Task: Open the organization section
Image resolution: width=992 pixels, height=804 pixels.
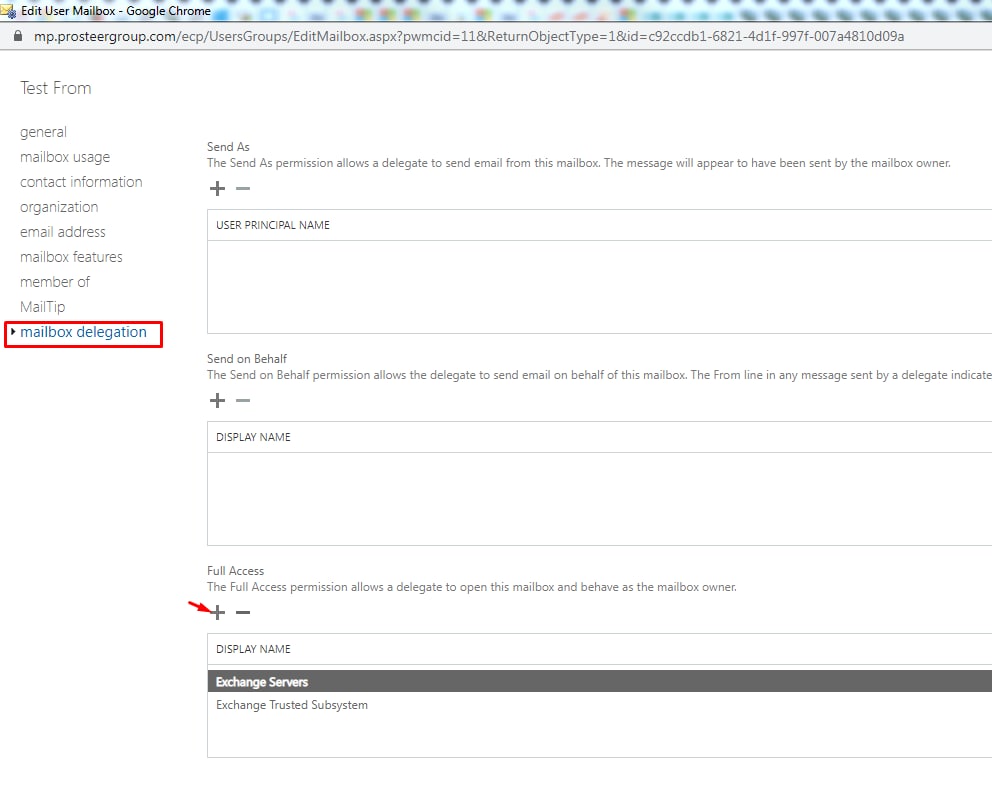Action: pos(59,207)
